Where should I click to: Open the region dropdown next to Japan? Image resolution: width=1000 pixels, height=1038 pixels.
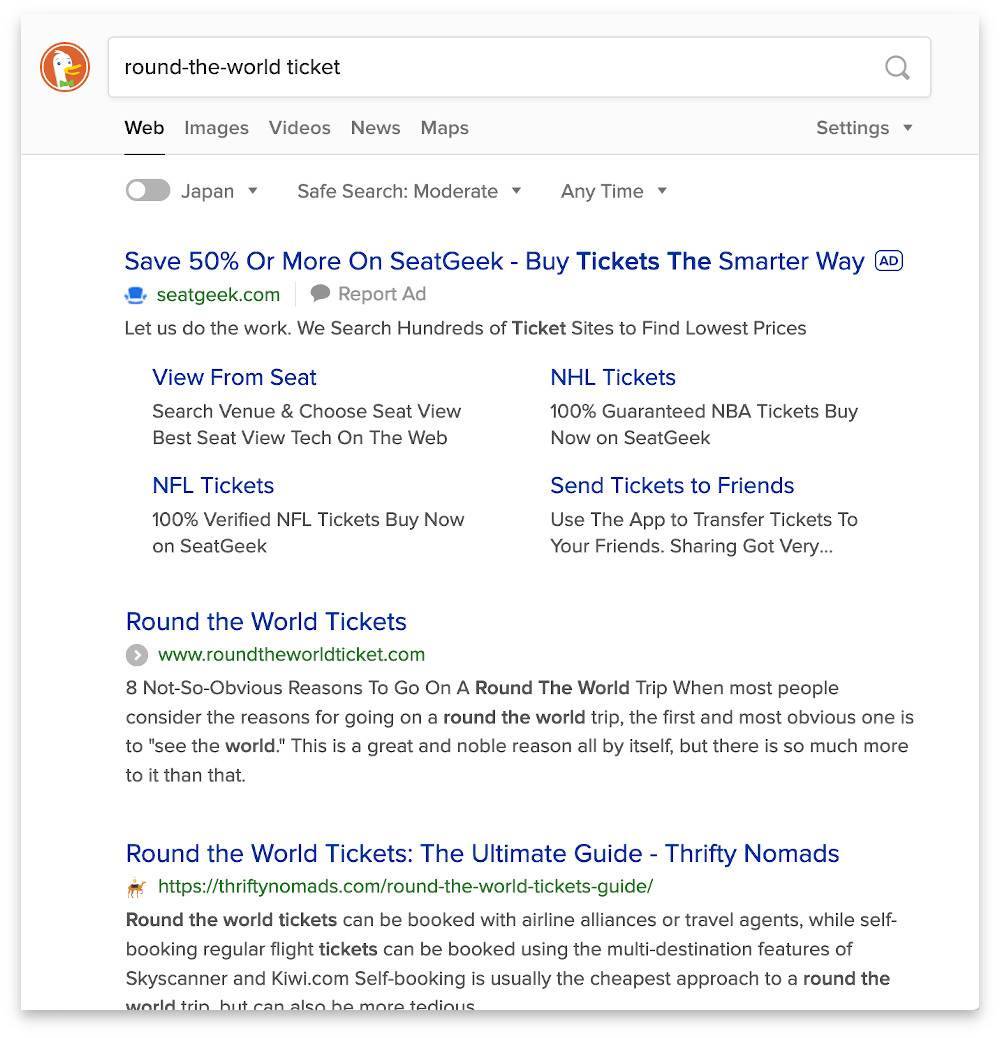tap(253, 190)
